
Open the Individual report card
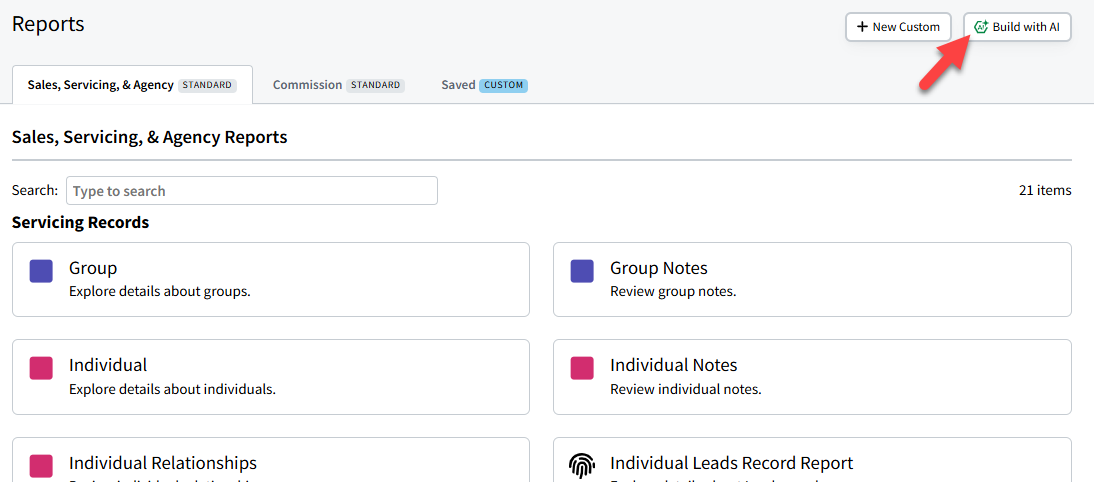(271, 377)
